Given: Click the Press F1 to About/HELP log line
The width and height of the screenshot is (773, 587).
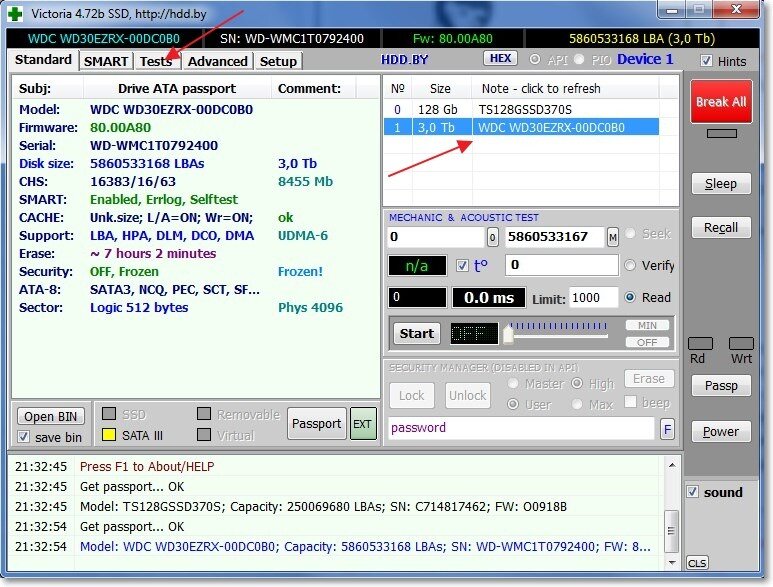Looking at the screenshot, I should pyautogui.click(x=147, y=466).
